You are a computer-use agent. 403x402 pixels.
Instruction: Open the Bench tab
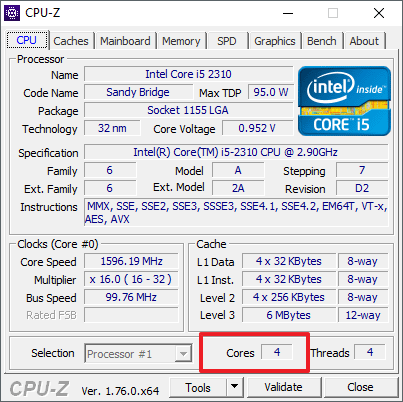pos(322,41)
